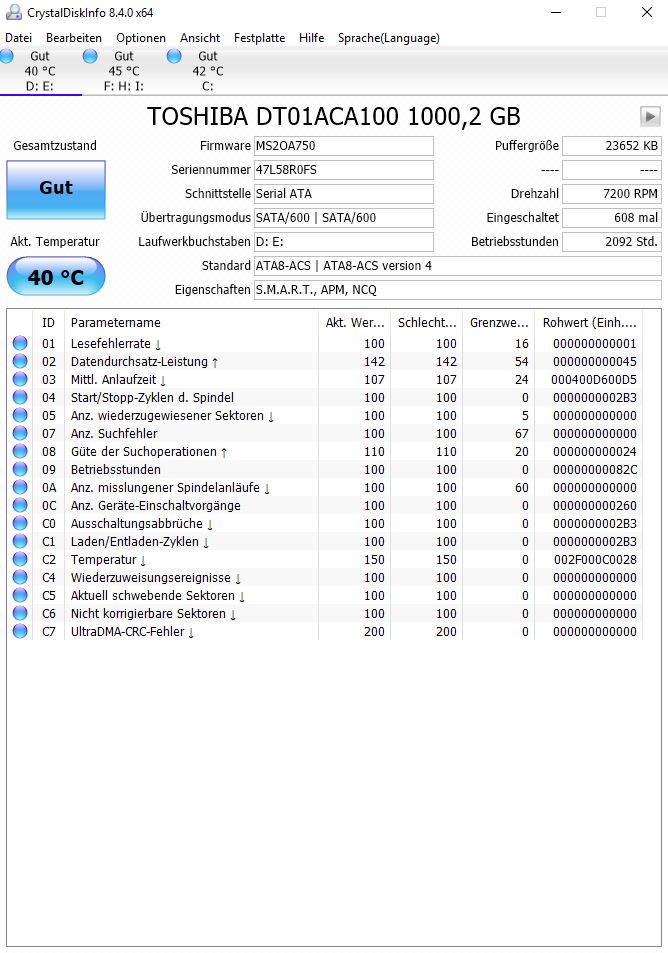Image resolution: width=668 pixels, height=953 pixels.
Task: Click Eigenschaften field S.M.A.R.T., APM, NCQ
Action: [458, 290]
